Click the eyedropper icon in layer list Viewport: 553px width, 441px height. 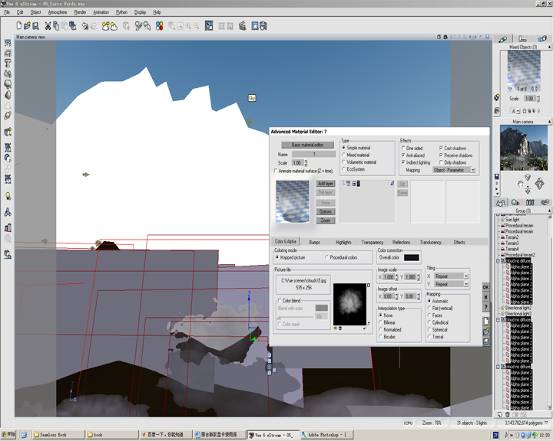pyautogui.click(x=392, y=183)
